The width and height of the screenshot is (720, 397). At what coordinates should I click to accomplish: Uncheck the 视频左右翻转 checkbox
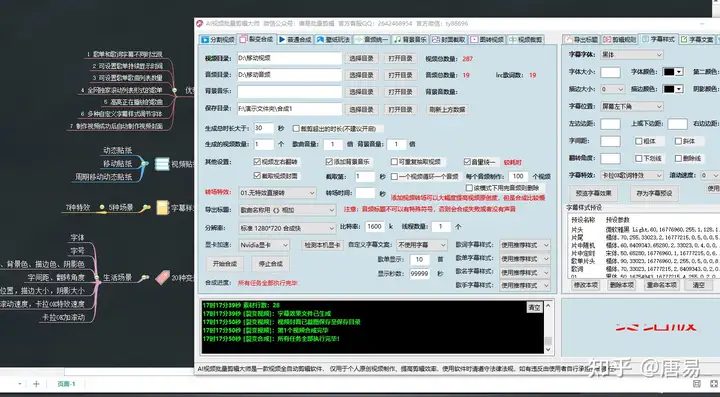pos(257,162)
